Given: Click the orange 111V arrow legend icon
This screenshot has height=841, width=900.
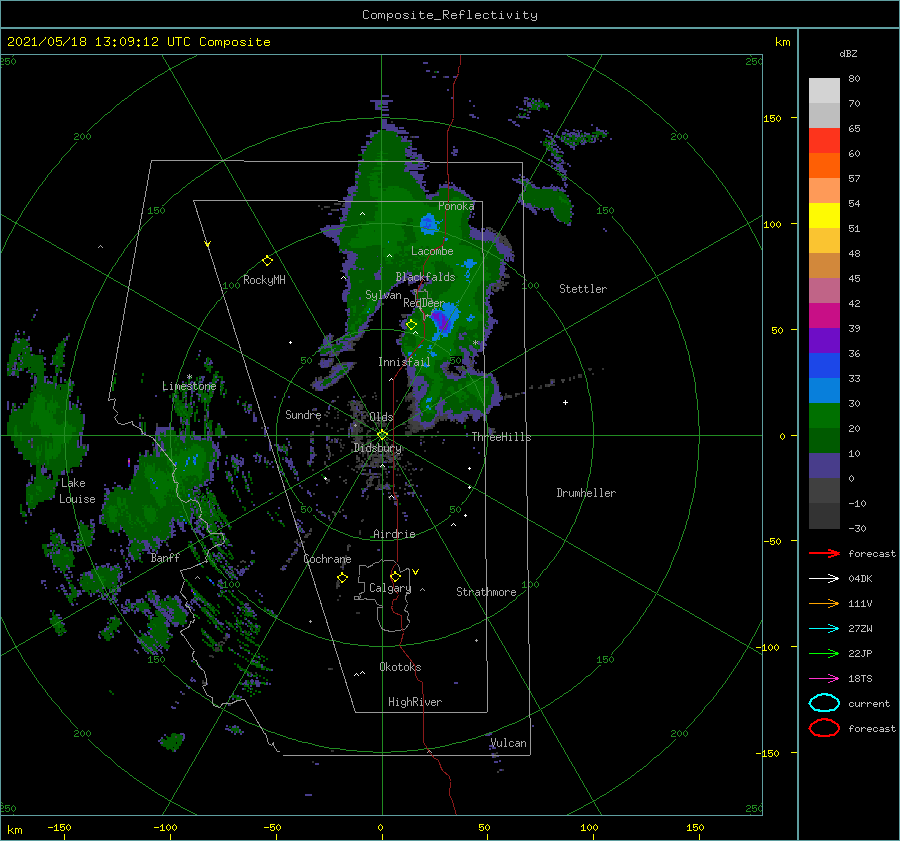Looking at the screenshot, I should pyautogui.click(x=824, y=603).
